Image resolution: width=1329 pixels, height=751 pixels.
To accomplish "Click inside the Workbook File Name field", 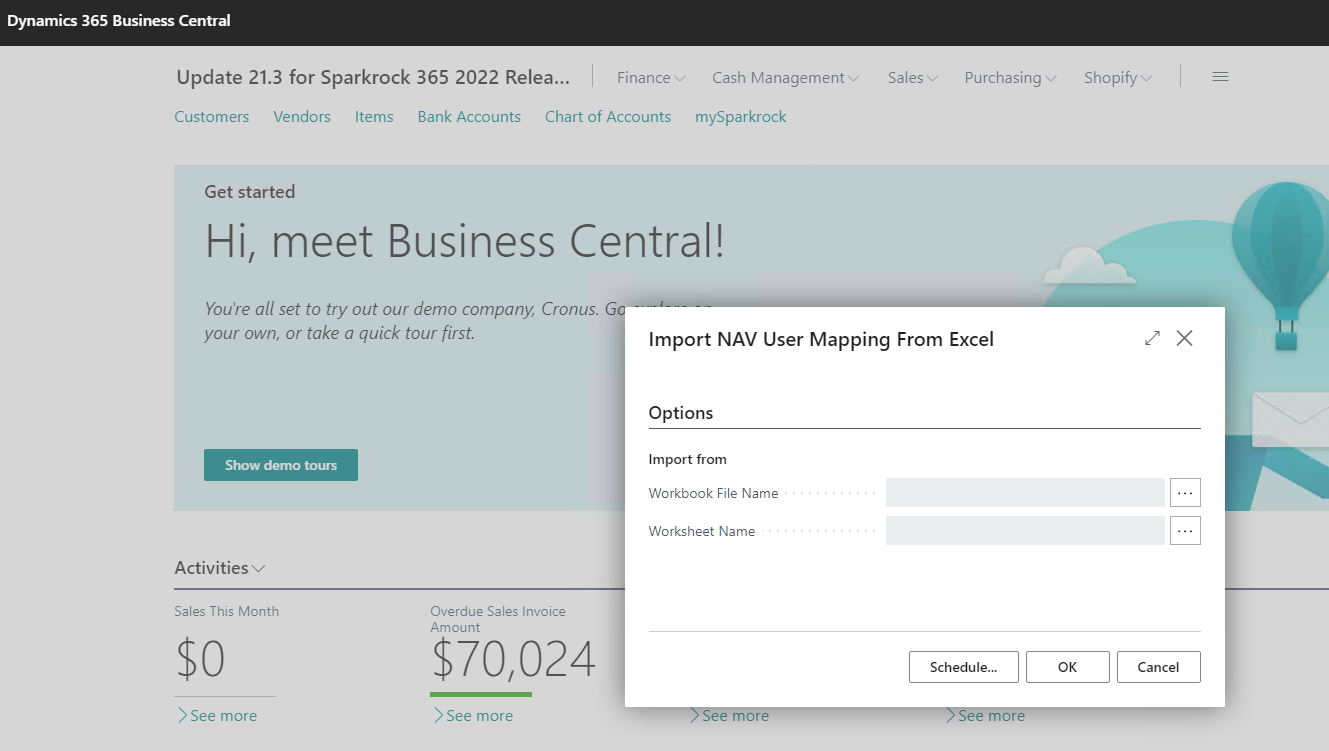I will (x=1024, y=492).
